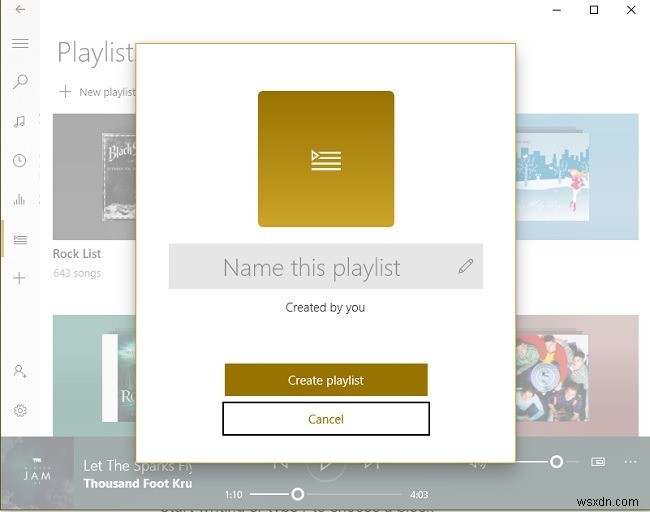
Task: Go to the previous track
Action: pyautogui.click(x=281, y=466)
